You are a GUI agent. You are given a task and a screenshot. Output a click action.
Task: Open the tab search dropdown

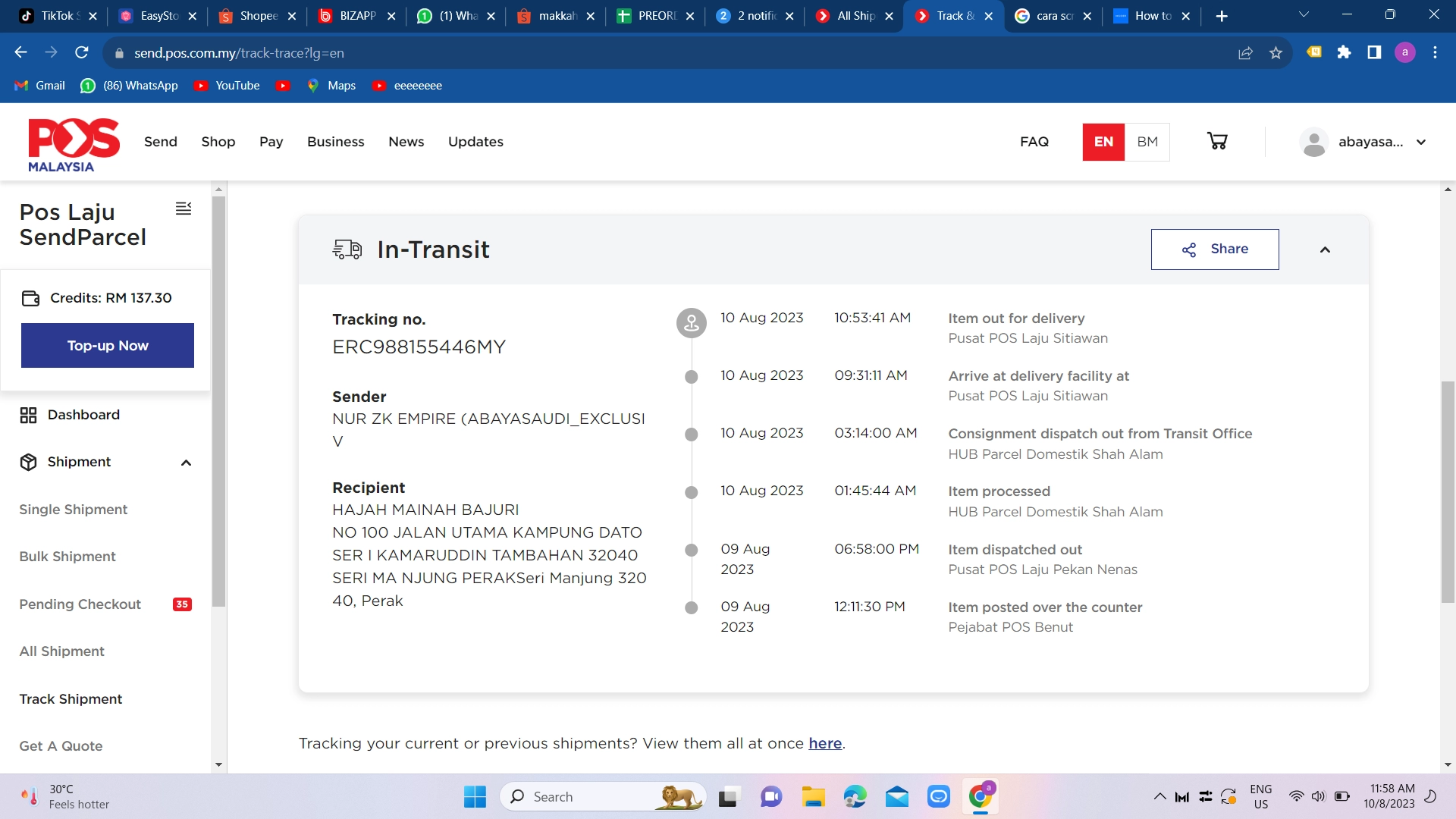[x=1304, y=15]
